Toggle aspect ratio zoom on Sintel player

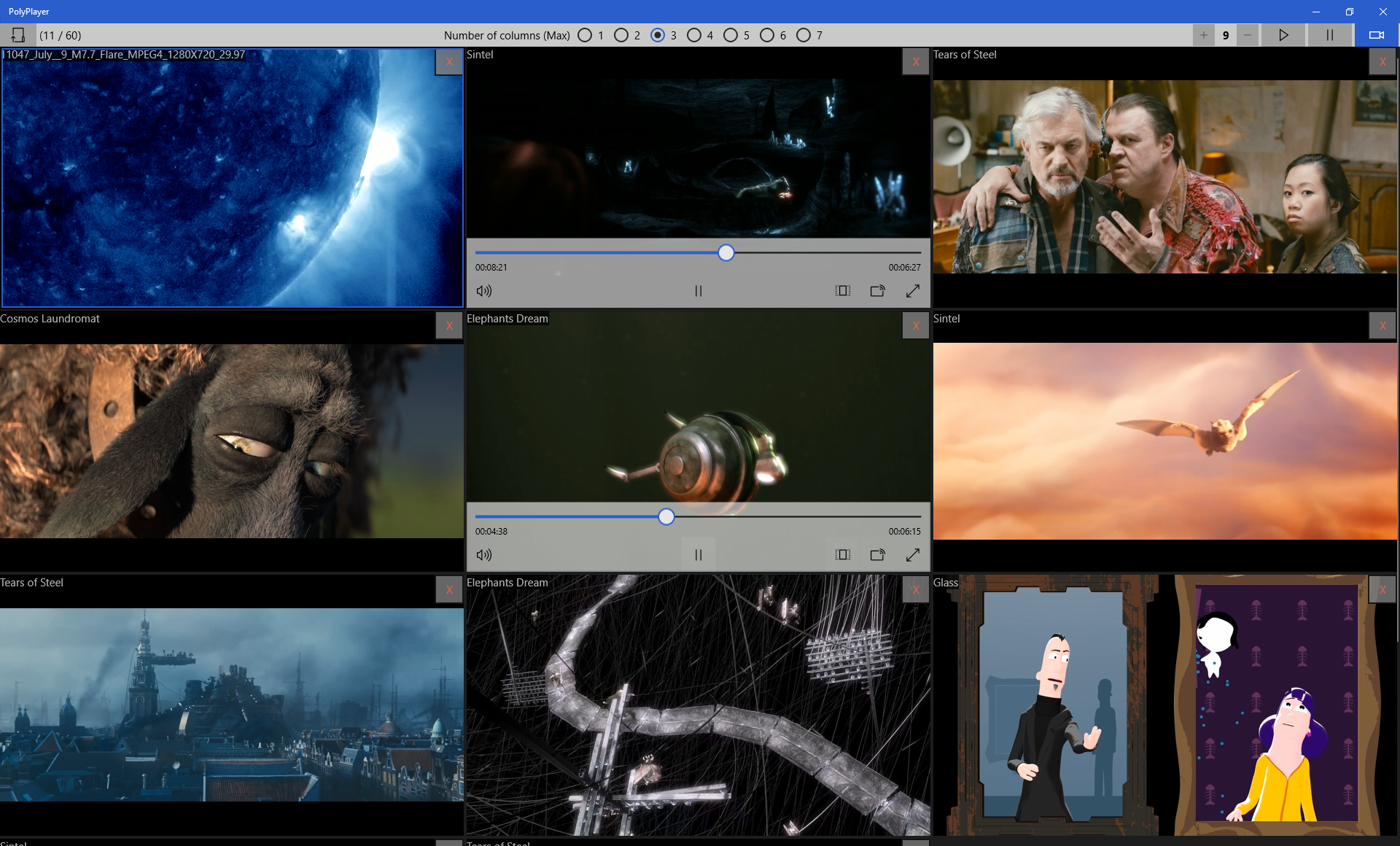point(842,291)
